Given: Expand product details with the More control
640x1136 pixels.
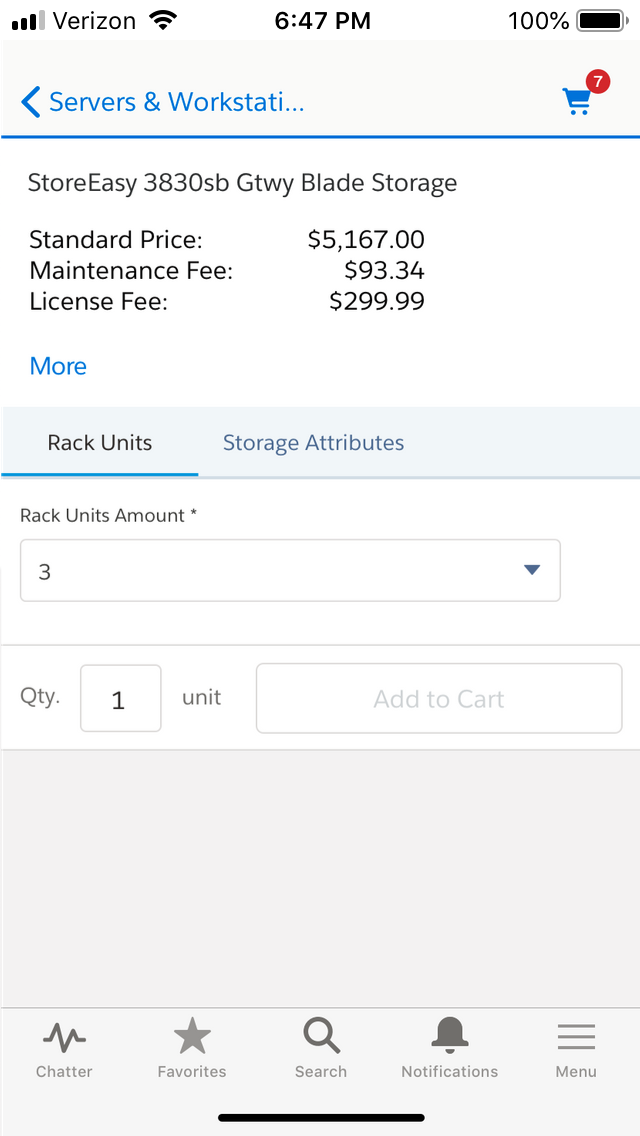Looking at the screenshot, I should [57, 366].
